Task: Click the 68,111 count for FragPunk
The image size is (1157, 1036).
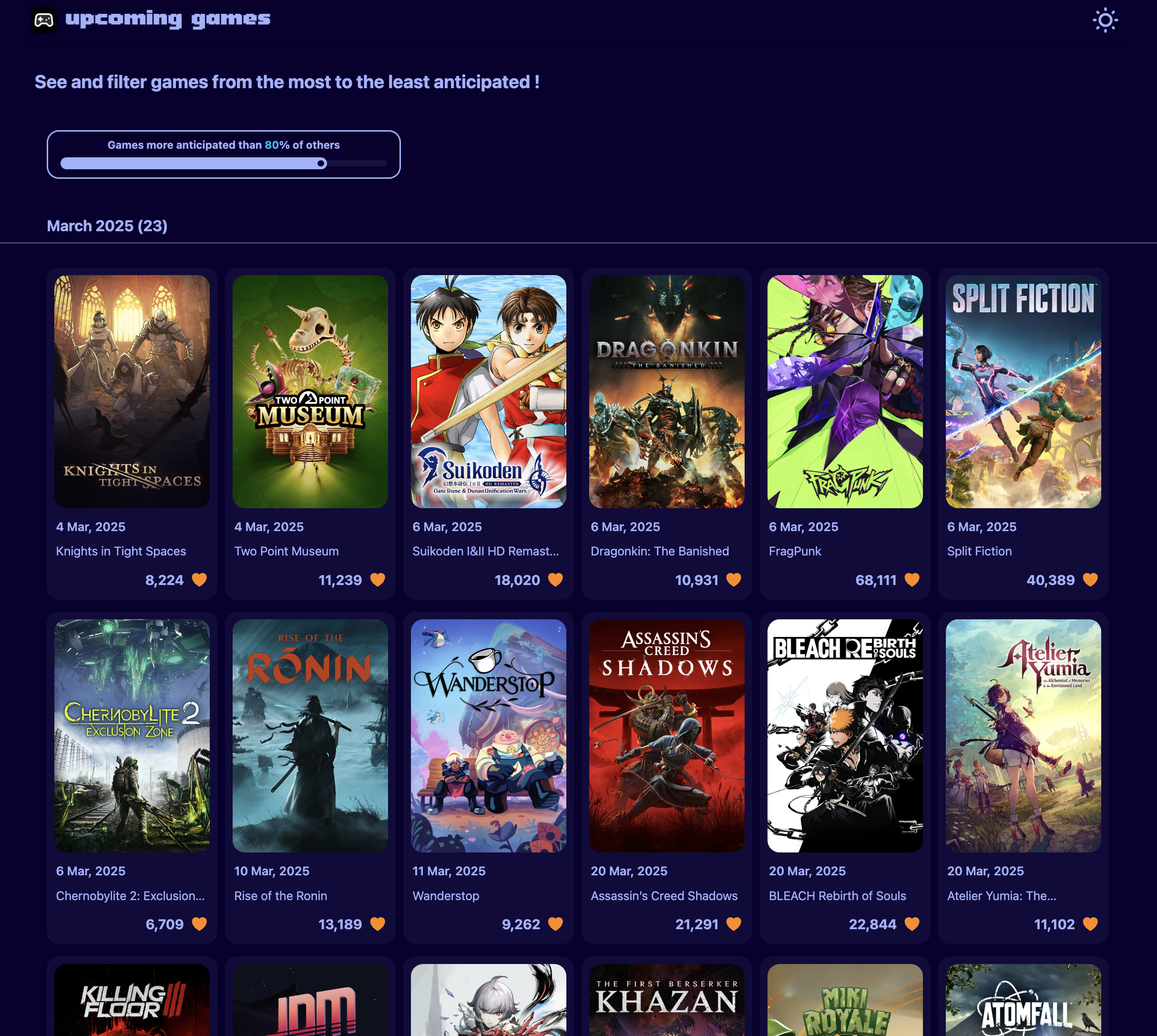Action: (x=876, y=580)
